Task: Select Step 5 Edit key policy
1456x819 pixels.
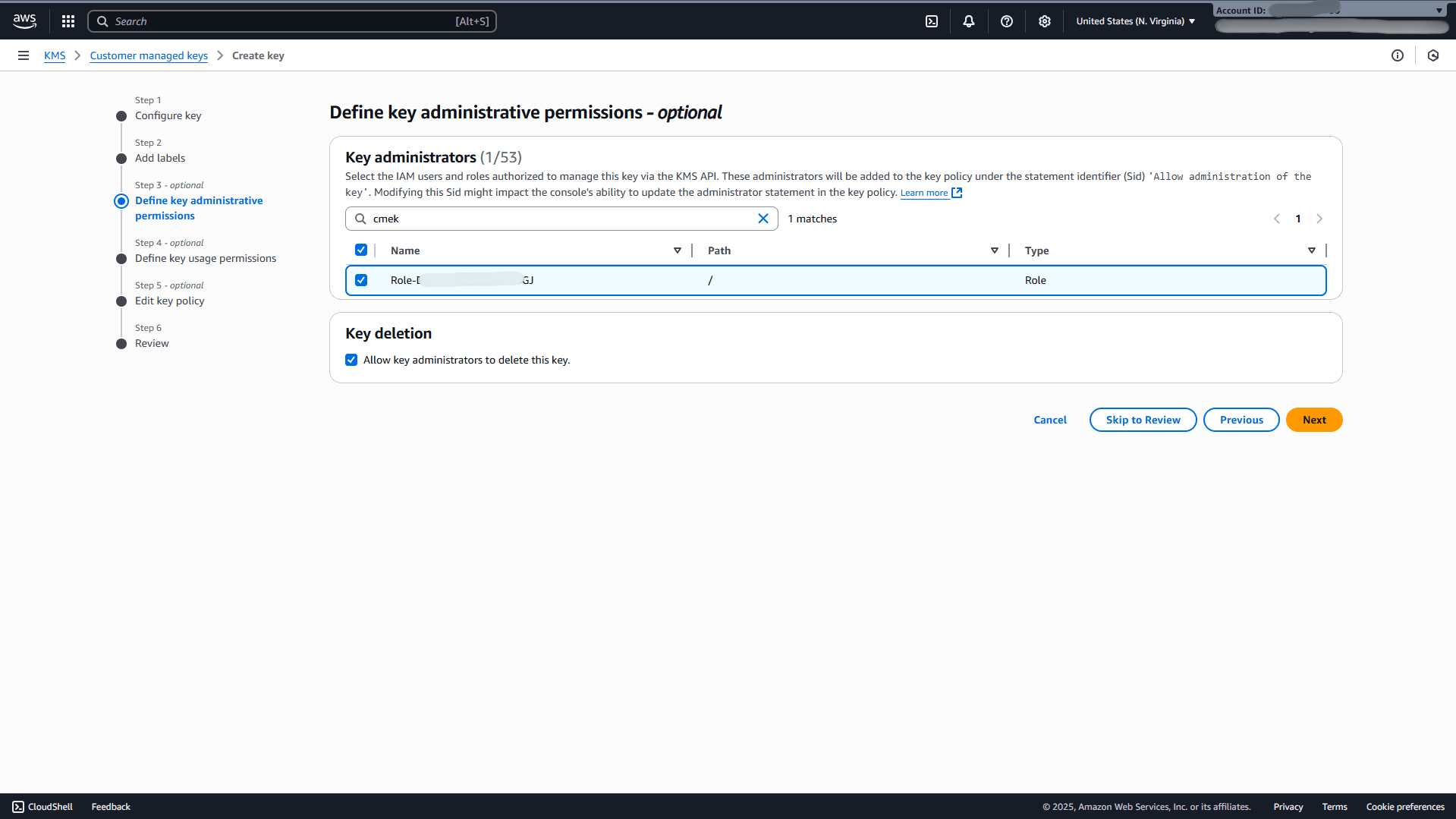Action: coord(169,301)
